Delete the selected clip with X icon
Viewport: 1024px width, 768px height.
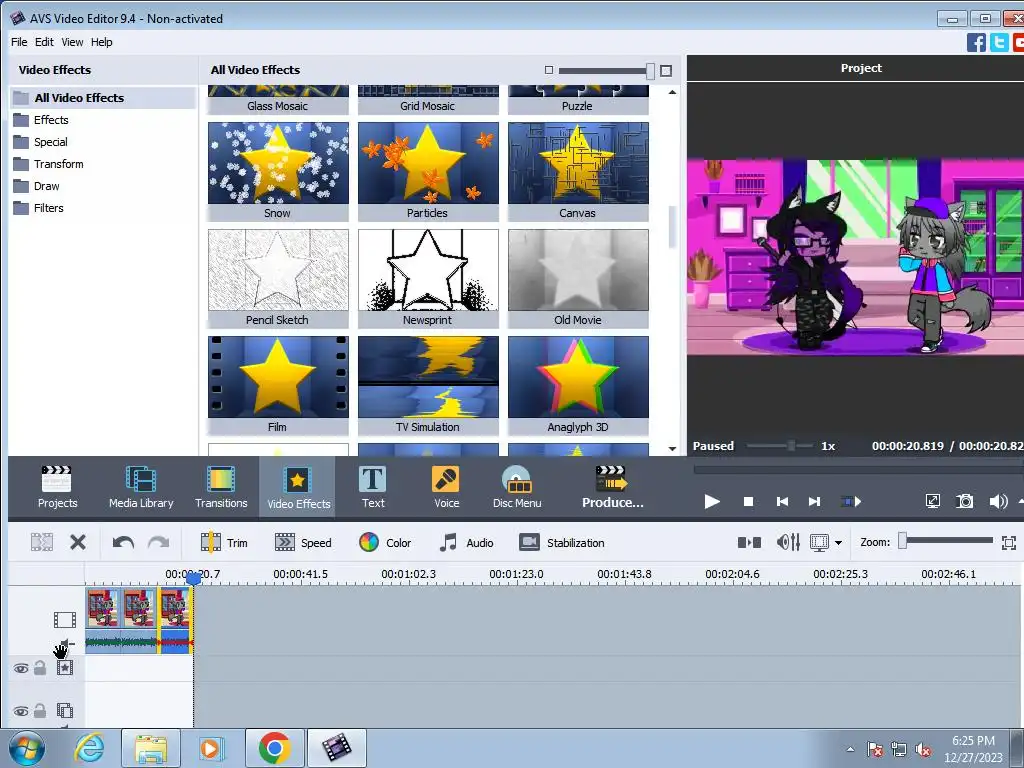(x=78, y=542)
